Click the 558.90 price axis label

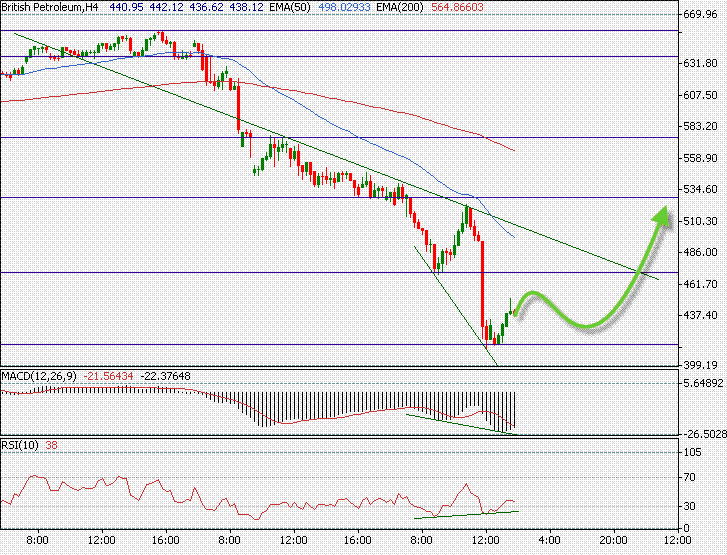700,158
